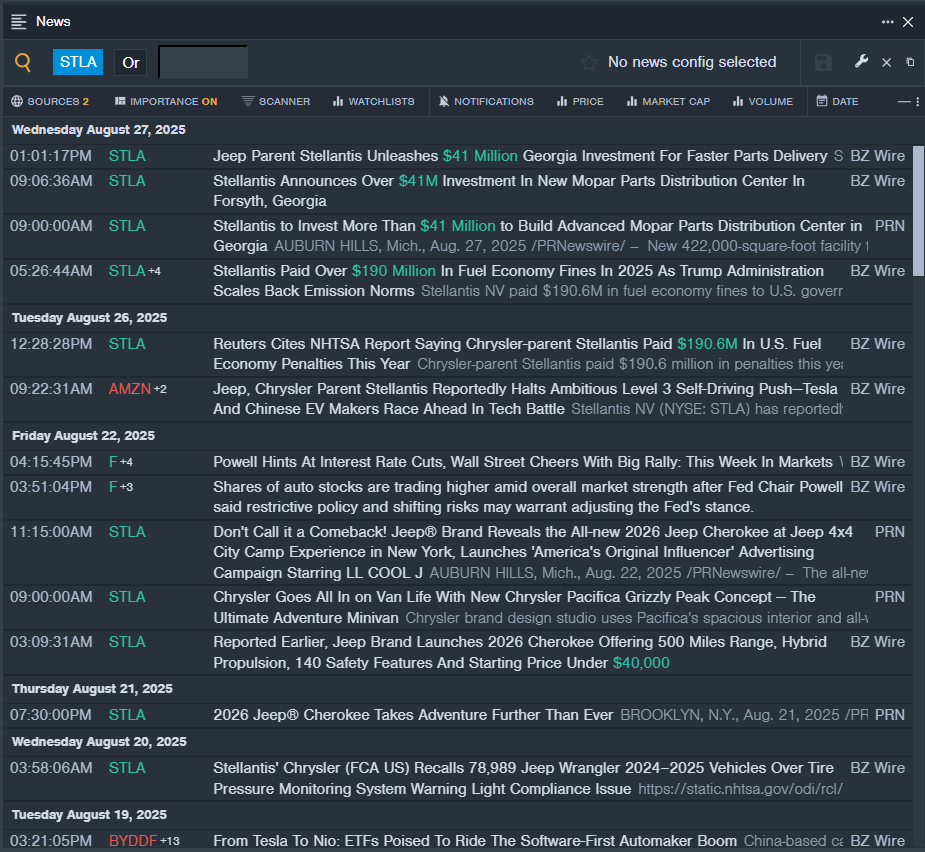Screen dimensions: 925x852
Task: Open Stellantis Announces Over $41M Investment headline
Action: coord(509,191)
